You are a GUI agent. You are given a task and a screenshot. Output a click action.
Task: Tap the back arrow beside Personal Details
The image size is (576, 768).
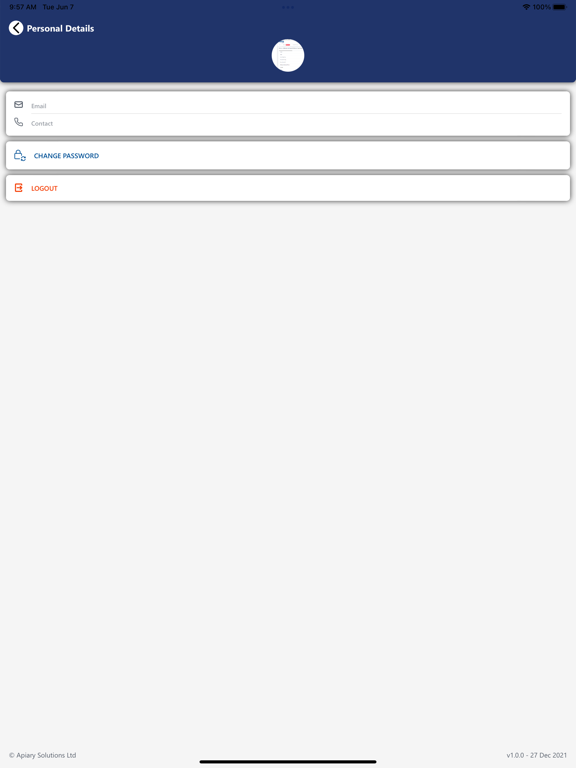tap(16, 28)
